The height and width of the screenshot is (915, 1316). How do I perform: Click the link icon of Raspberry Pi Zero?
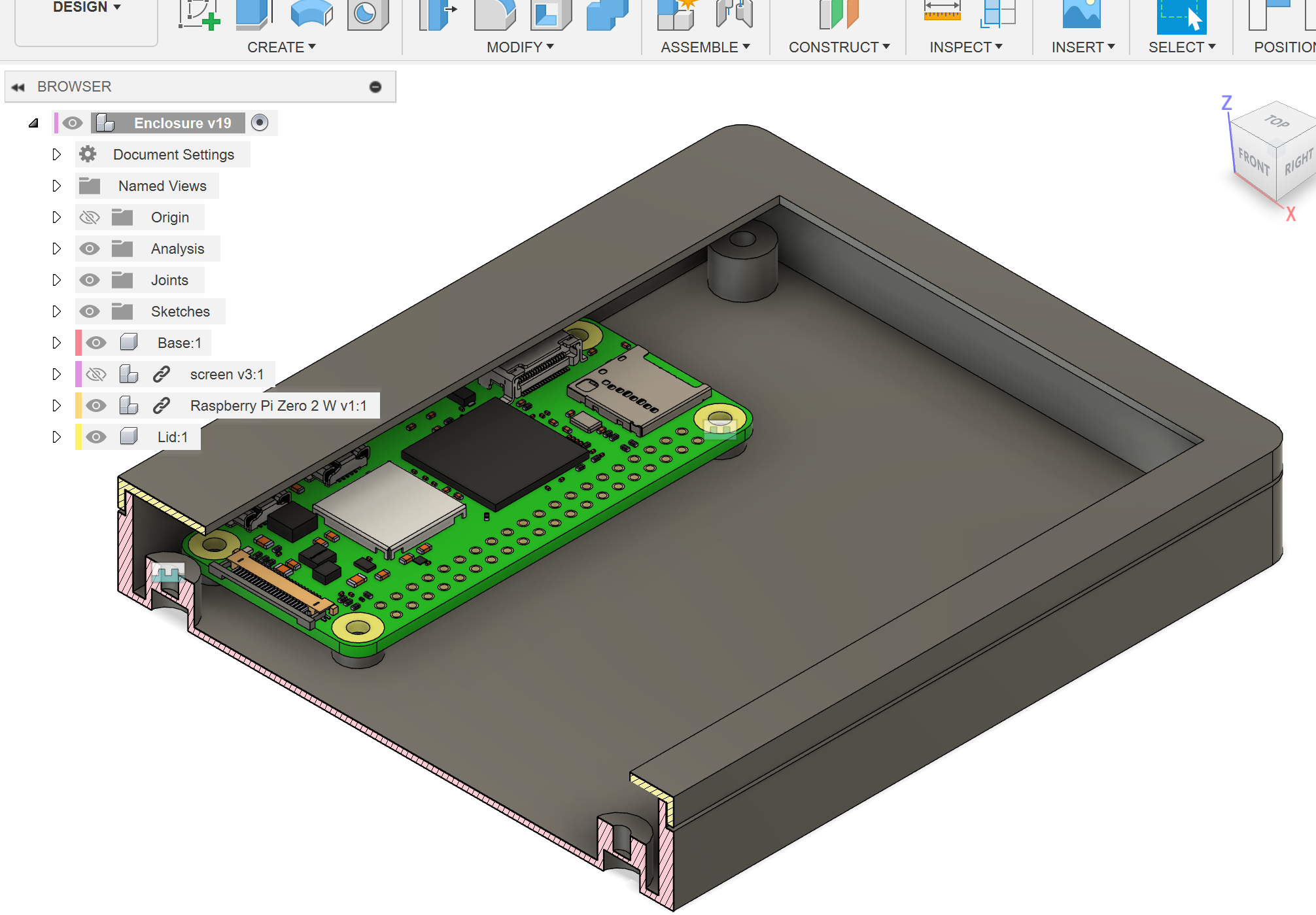pos(161,406)
